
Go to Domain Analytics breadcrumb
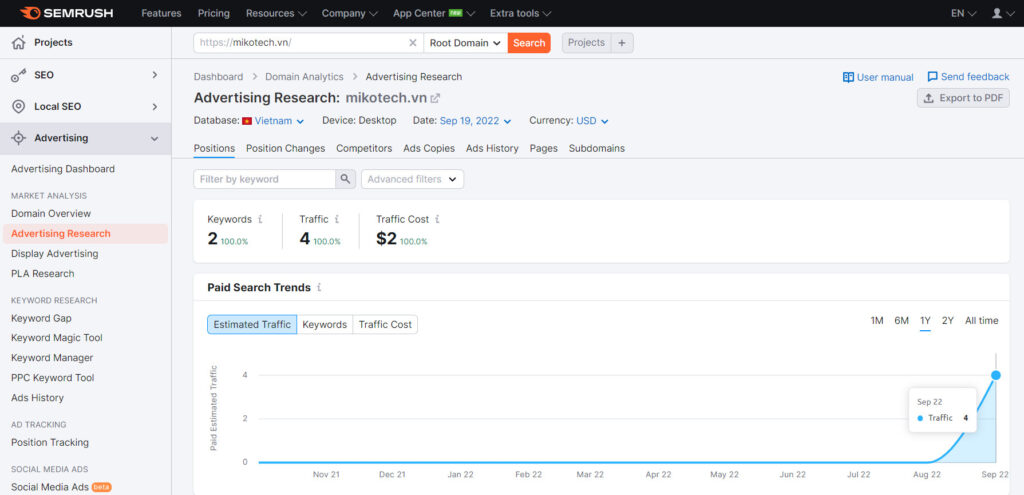click(304, 76)
